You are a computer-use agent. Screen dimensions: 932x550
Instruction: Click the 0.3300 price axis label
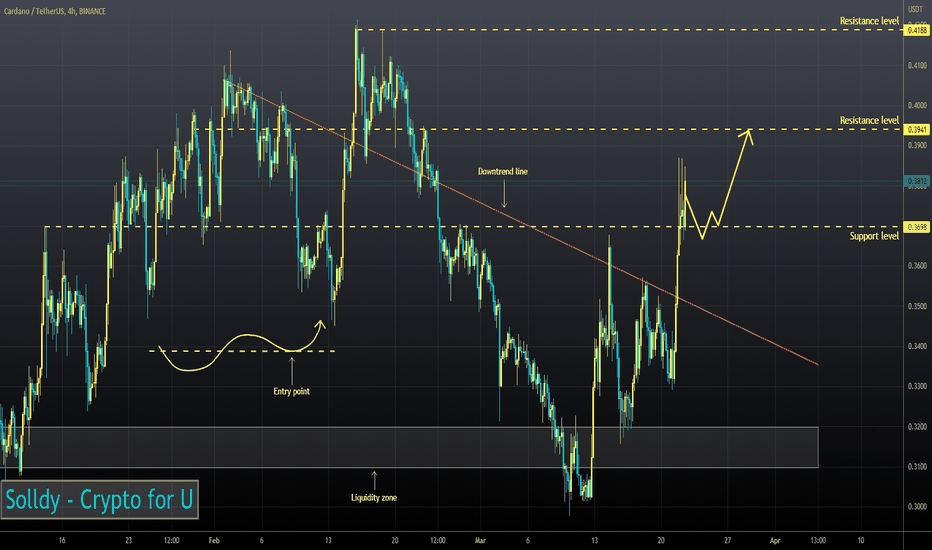point(917,386)
